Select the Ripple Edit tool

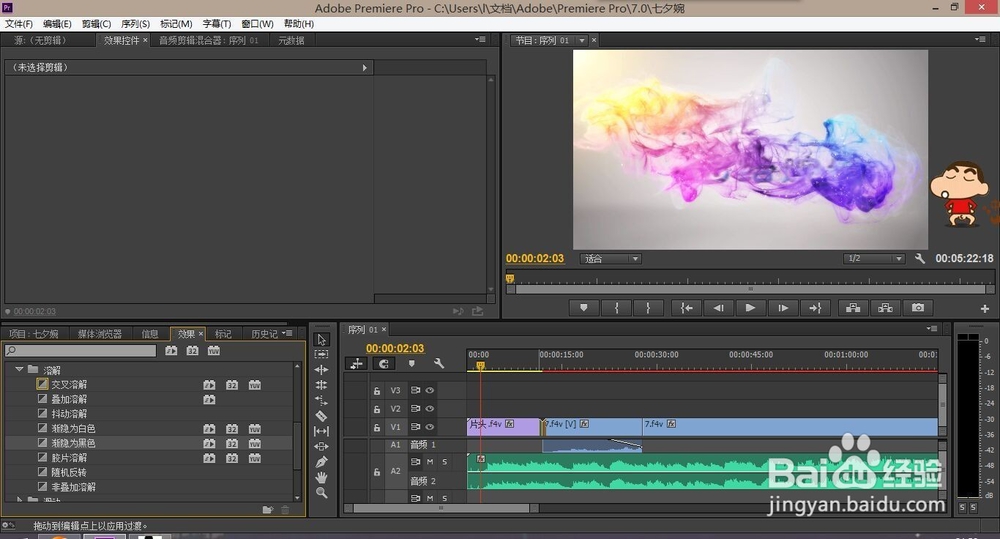[321, 369]
